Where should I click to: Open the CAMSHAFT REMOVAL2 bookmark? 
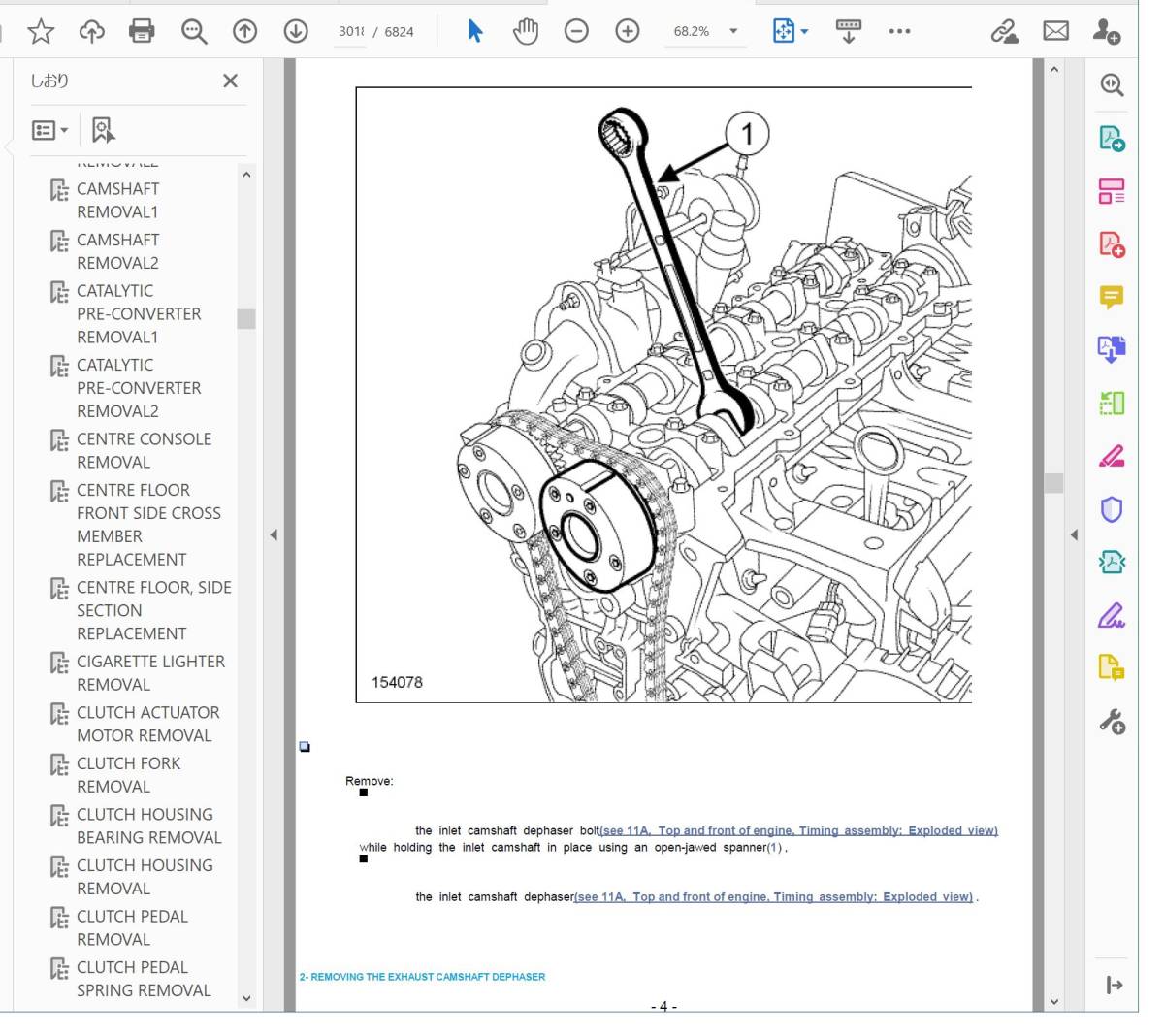pos(117,251)
